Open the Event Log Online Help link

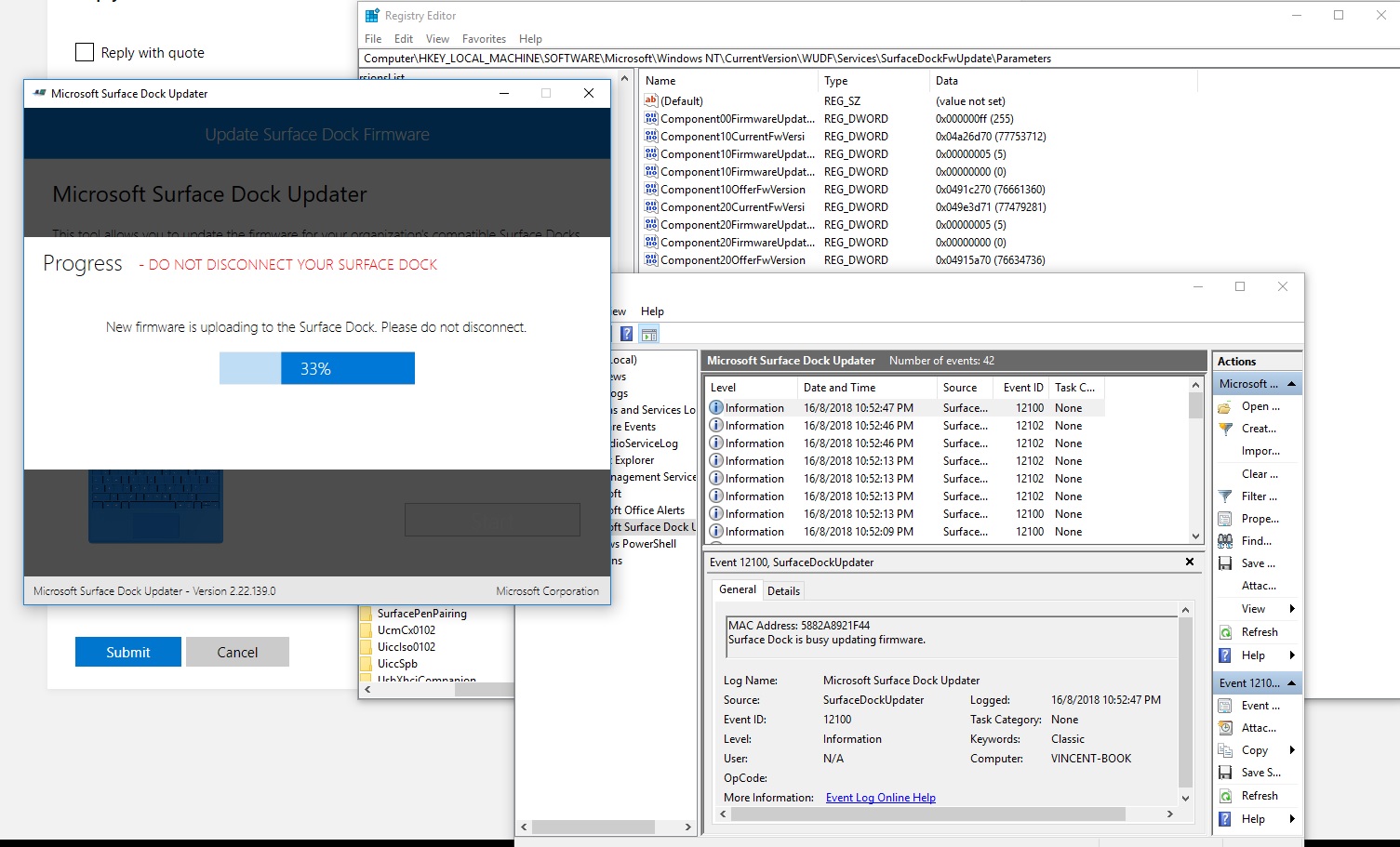pos(880,798)
